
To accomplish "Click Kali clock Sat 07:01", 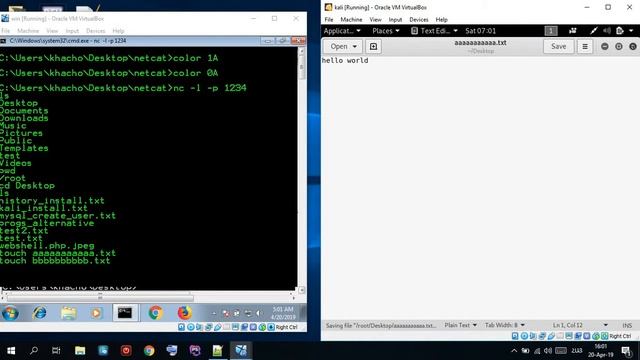I will (480, 31).
